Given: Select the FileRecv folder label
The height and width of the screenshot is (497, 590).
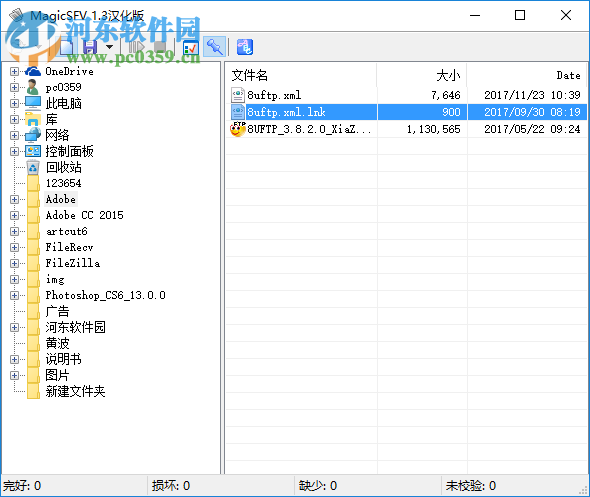Looking at the screenshot, I should coord(69,247).
